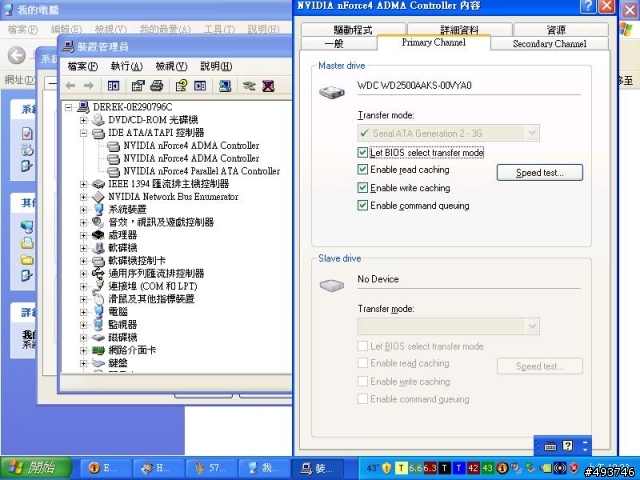Click the 監視器 monitor icon in device tree
This screenshot has width=640, height=480.
click(x=98, y=325)
